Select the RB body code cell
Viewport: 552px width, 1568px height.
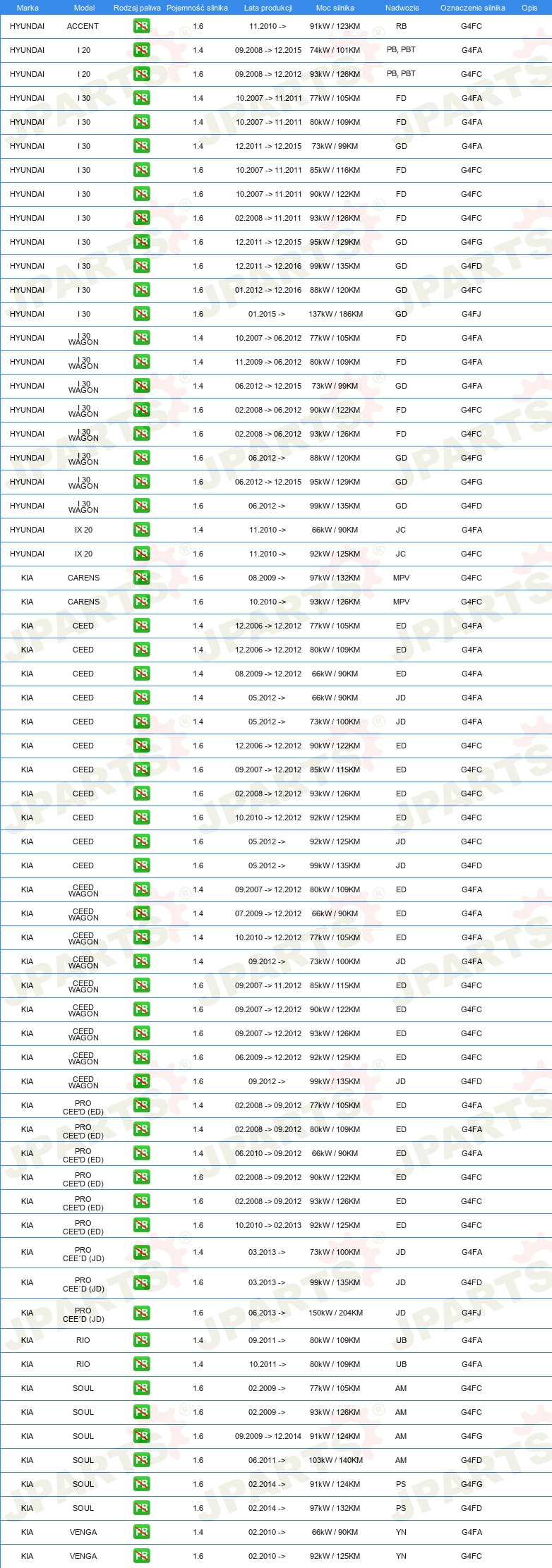pyautogui.click(x=401, y=26)
